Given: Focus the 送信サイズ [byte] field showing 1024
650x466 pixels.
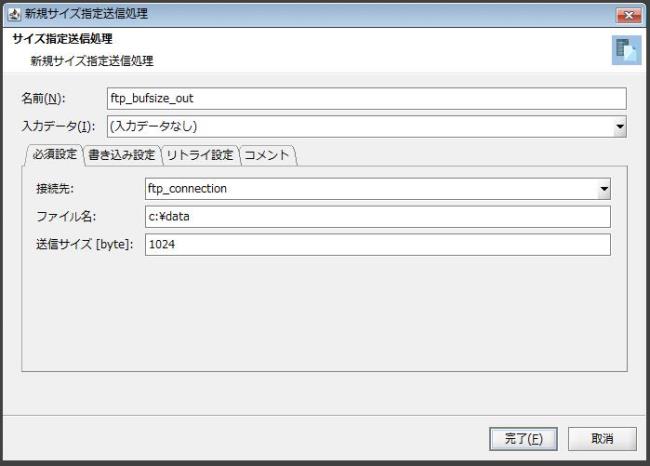Looking at the screenshot, I should coord(377,245).
